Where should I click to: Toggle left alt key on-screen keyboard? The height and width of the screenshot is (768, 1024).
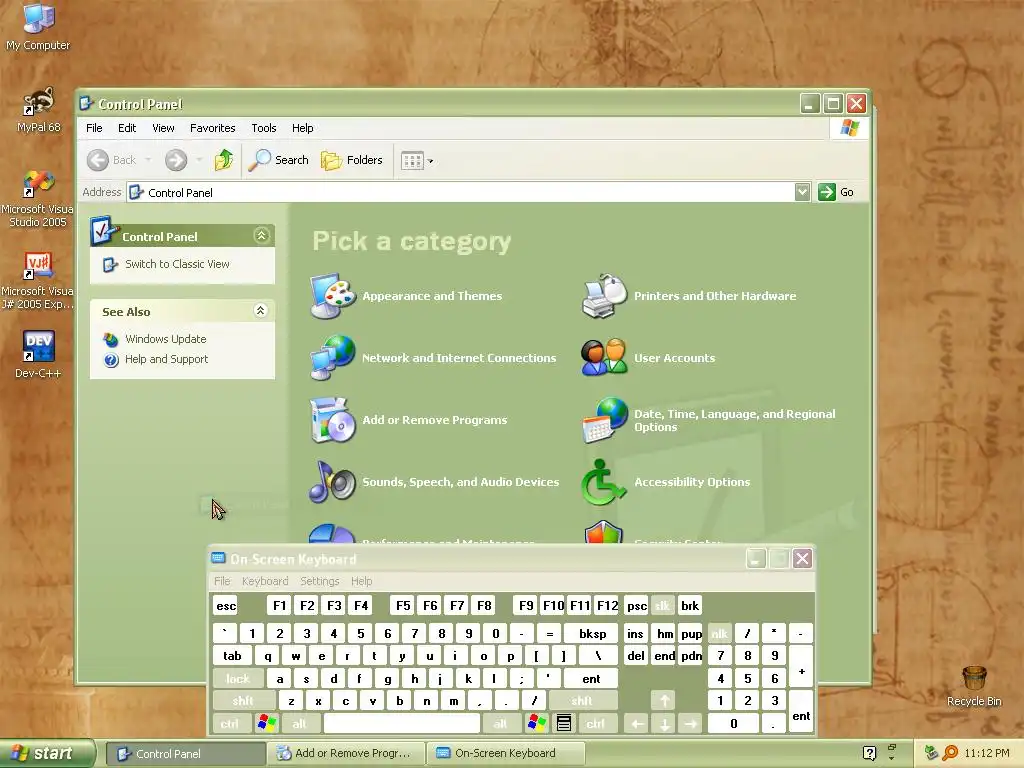pyautogui.click(x=300, y=724)
